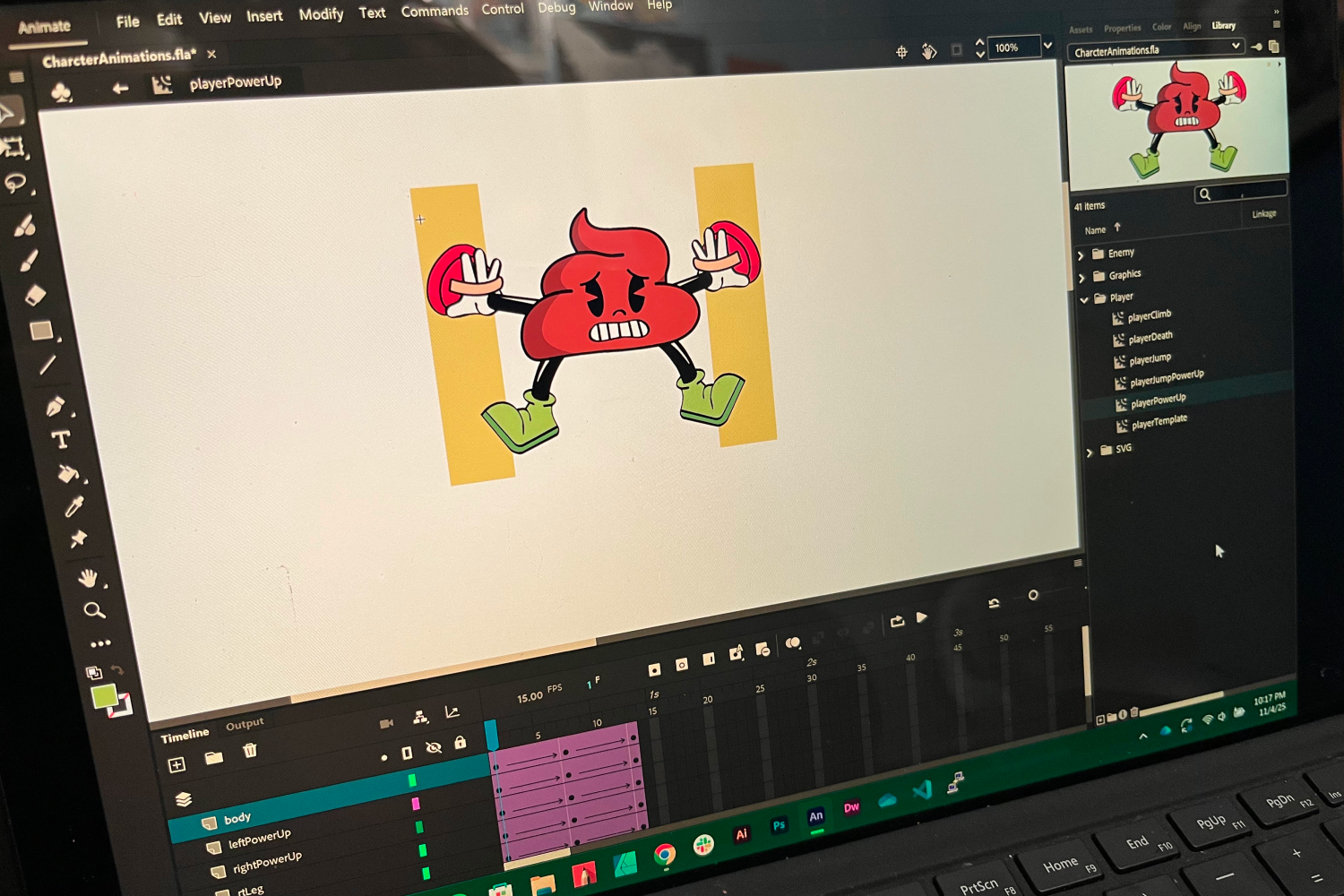1344x896 pixels.
Task: Click the back arrow to exit symbol
Action: 120,88
